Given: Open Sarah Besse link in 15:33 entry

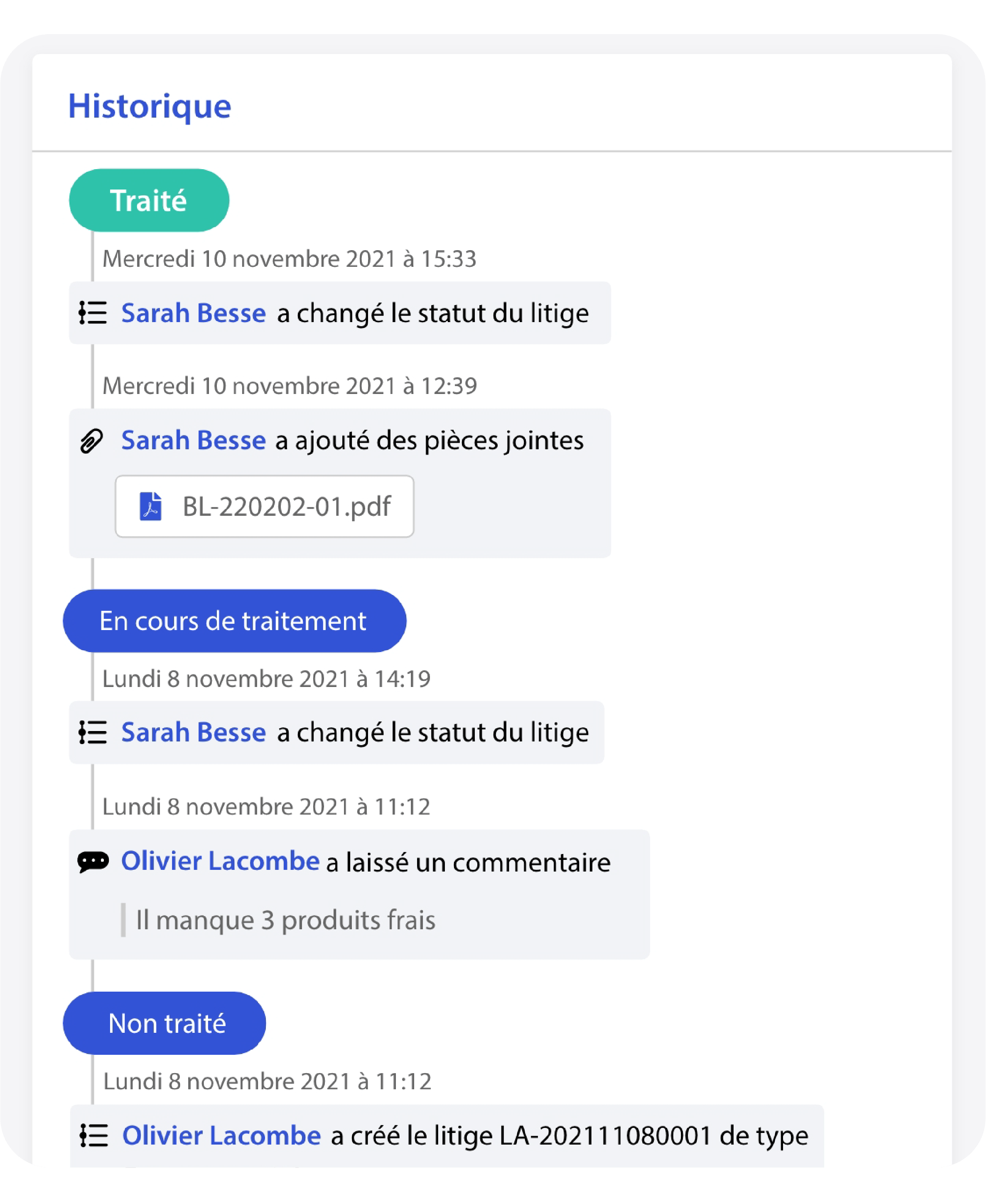Looking at the screenshot, I should (x=193, y=313).
